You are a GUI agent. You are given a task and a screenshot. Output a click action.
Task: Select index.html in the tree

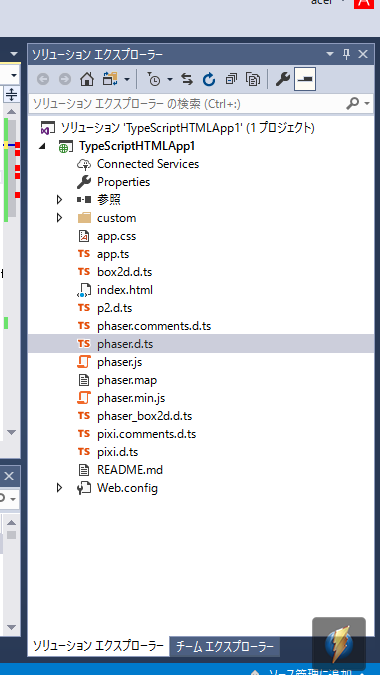[125, 290]
